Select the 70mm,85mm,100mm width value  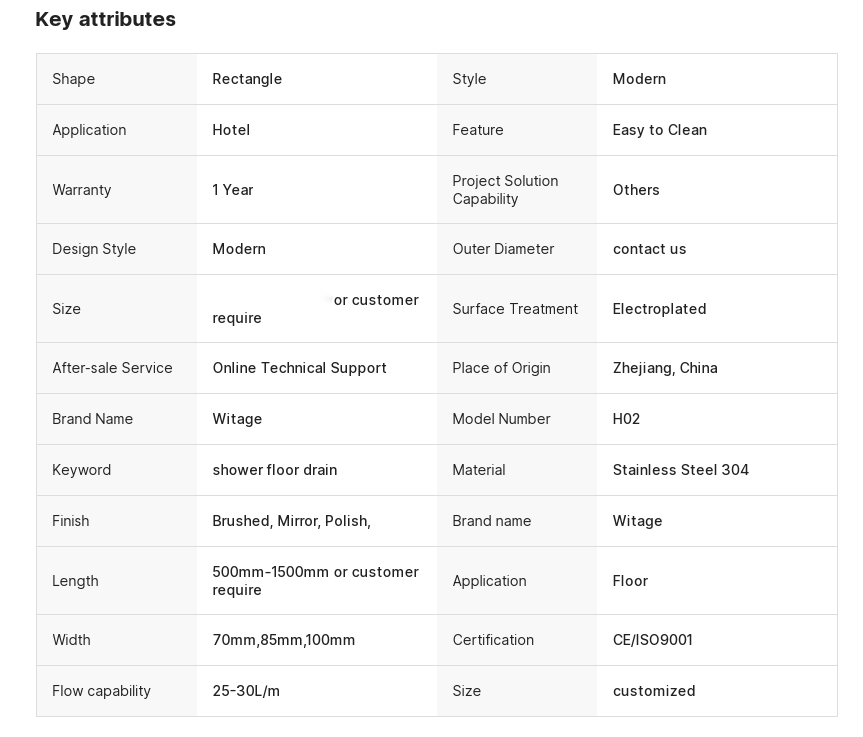tap(283, 640)
